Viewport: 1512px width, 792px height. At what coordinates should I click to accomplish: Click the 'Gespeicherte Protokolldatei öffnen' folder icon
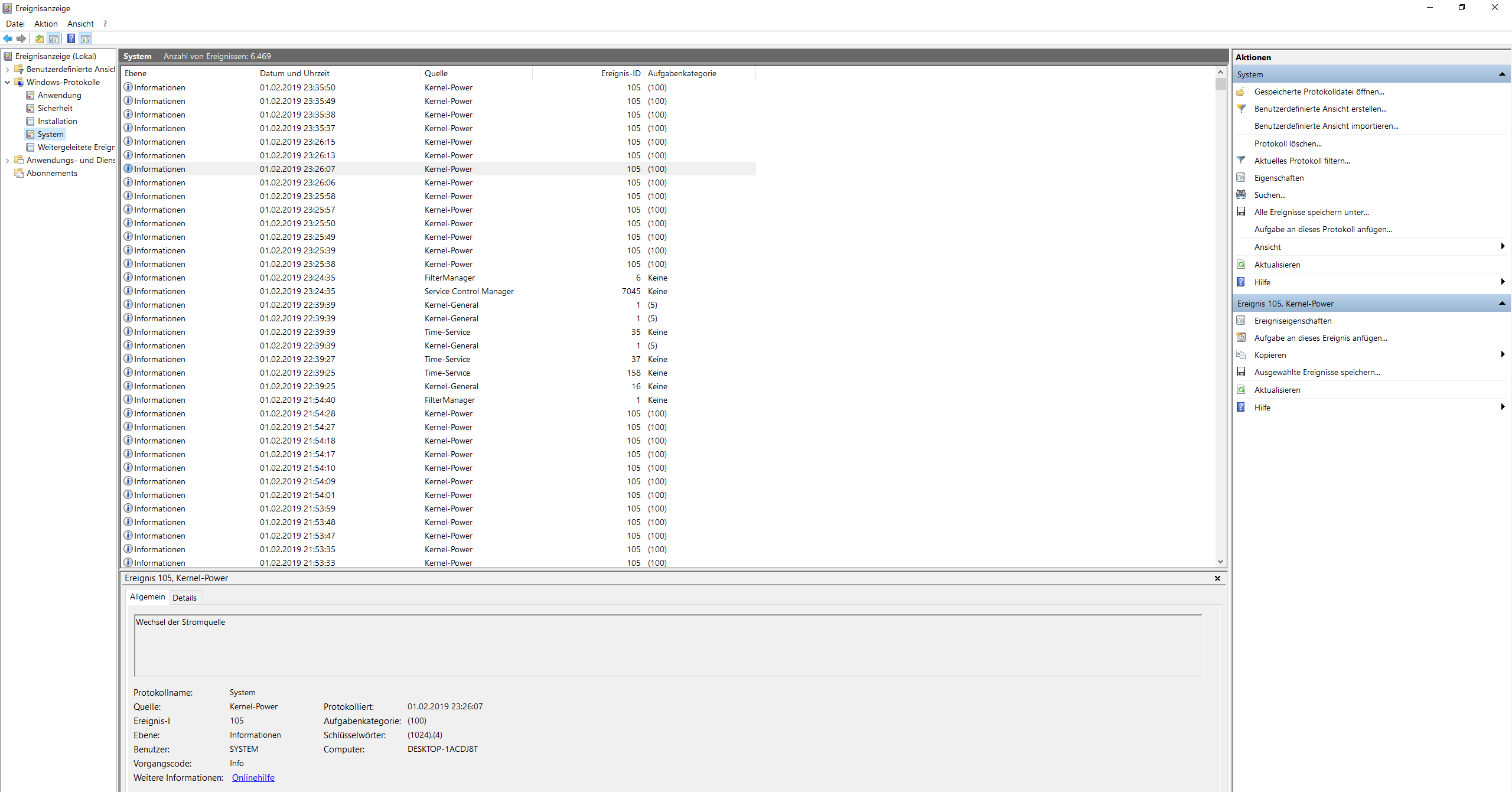tap(1241, 92)
